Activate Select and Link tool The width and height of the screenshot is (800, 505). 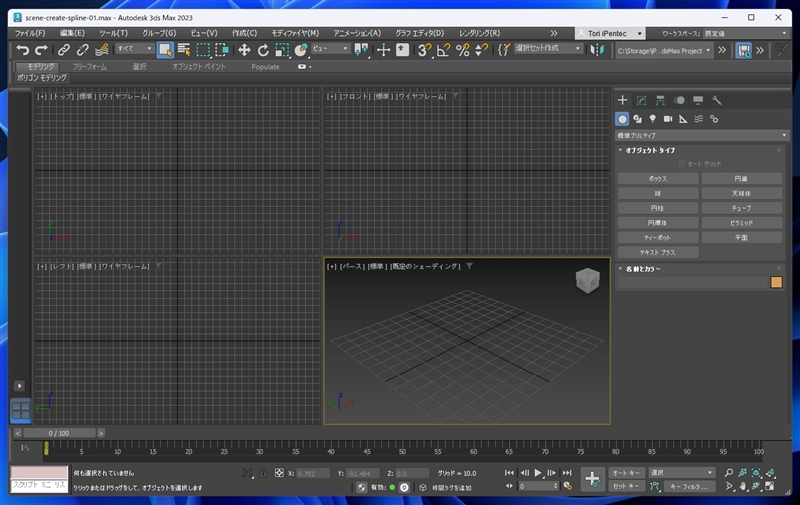pyautogui.click(x=63, y=50)
